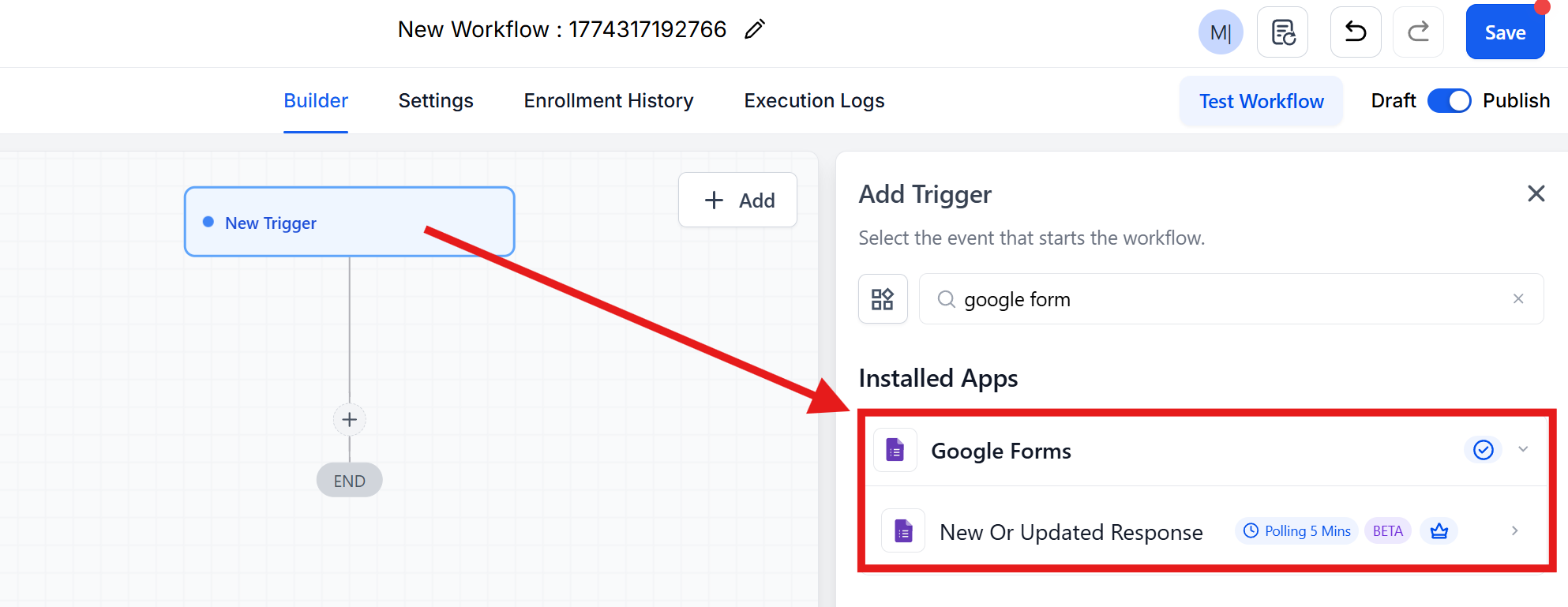
Task: Select New Or Updated Response trigger
Action: (x=1206, y=531)
